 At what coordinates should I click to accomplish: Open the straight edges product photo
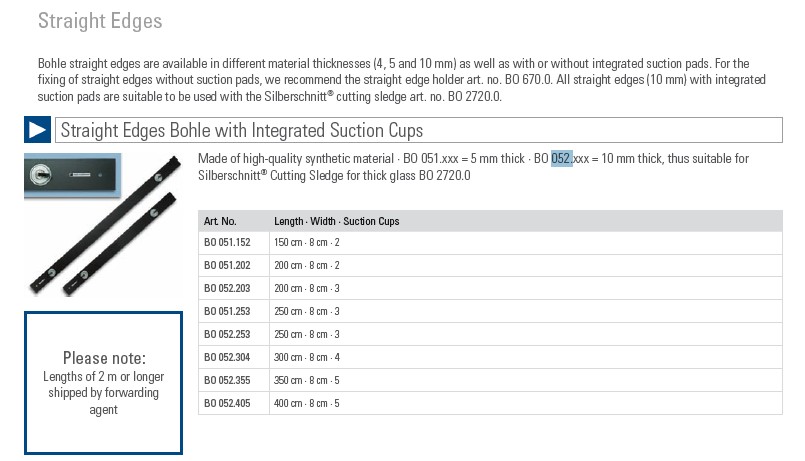[x=103, y=225]
